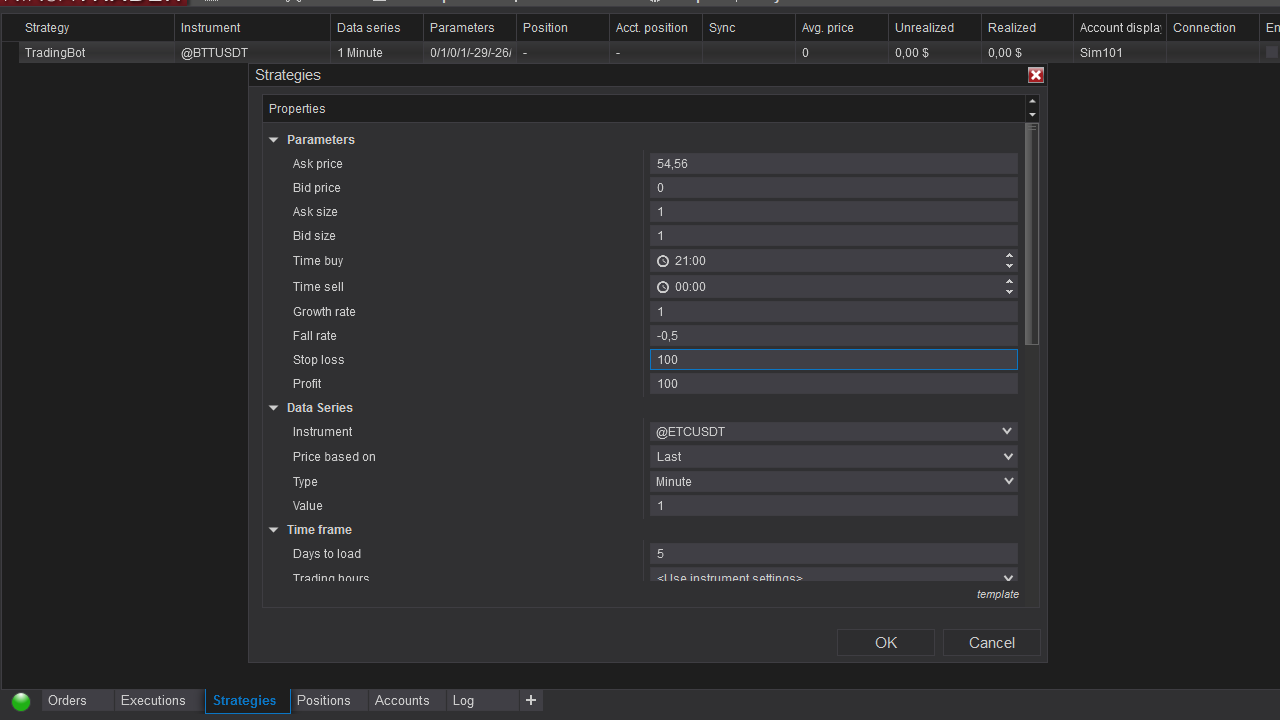Click the Properties panel up arrow
Viewport: 1280px width, 720px height.
pos(1032,102)
